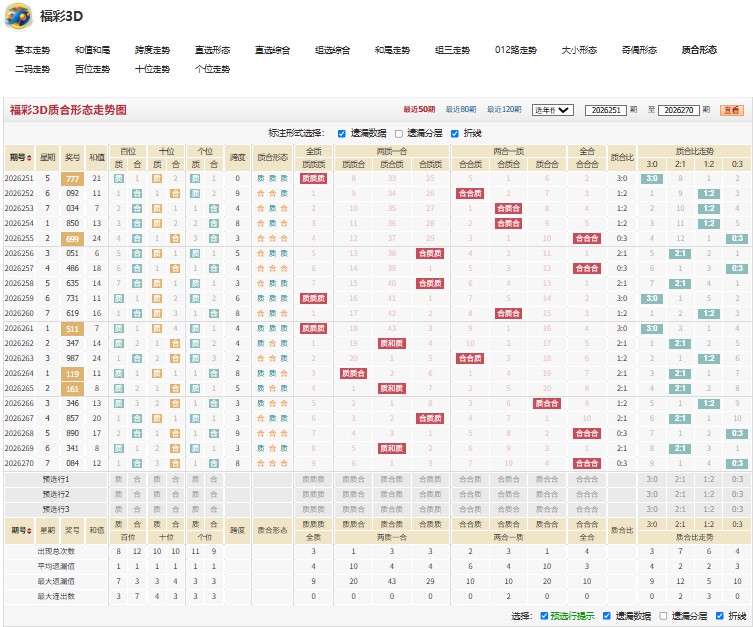
Task: Click red 合合合 badge in row 2026255
Action: [587, 239]
